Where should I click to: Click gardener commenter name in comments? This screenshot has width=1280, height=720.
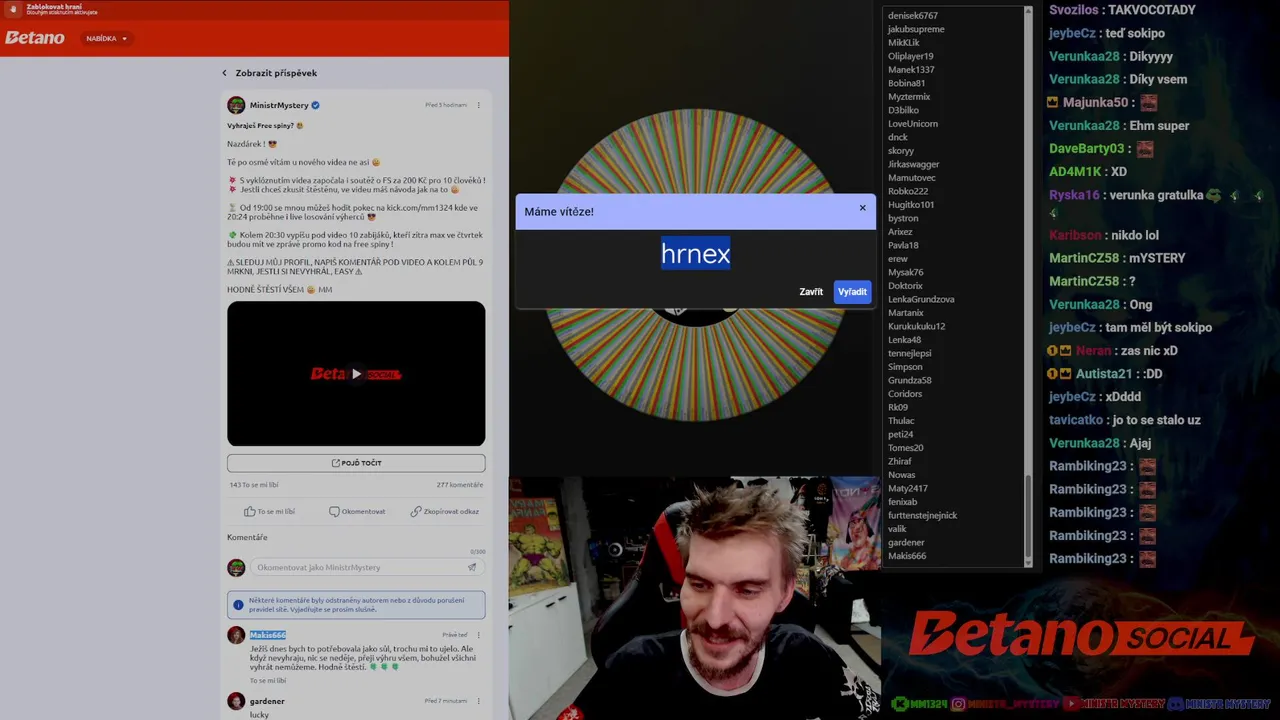pyautogui.click(x=267, y=701)
